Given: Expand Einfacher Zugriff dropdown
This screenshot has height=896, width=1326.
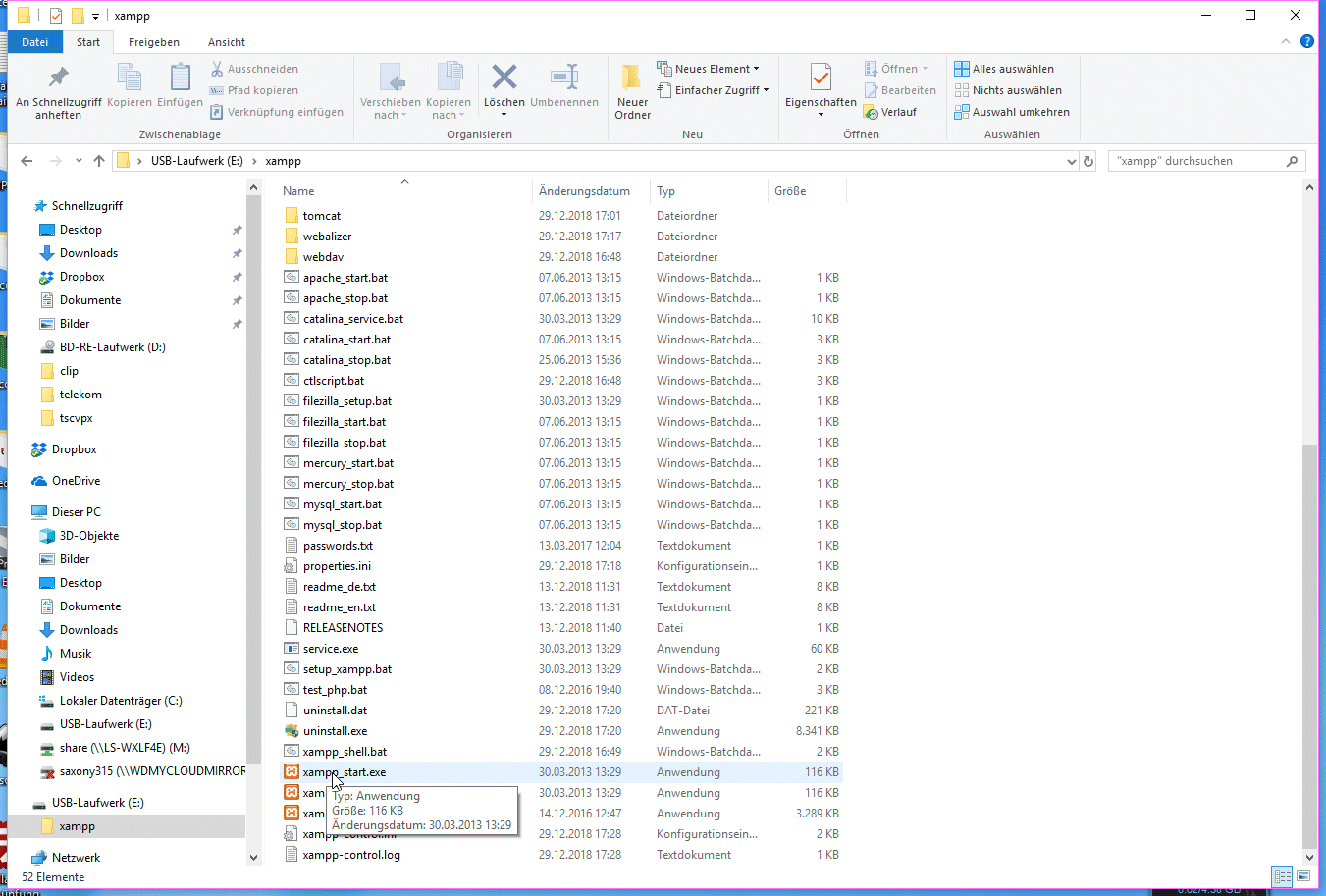Looking at the screenshot, I should (x=714, y=90).
